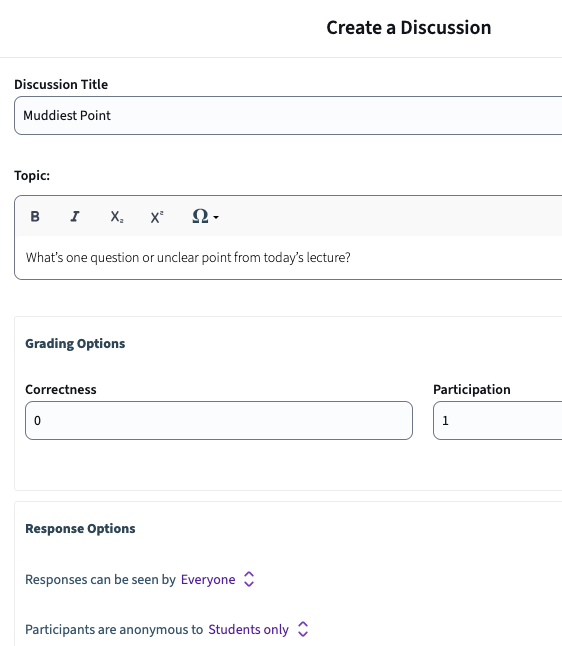The height and width of the screenshot is (646, 562).
Task: Click the Participation points field
Action: 497,420
